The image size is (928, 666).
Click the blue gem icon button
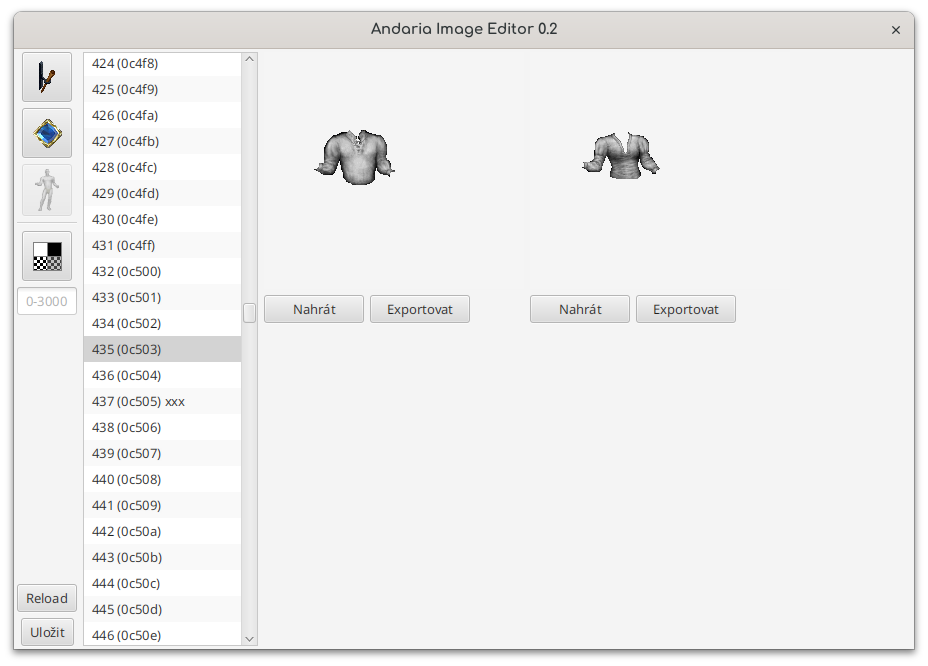point(47,133)
